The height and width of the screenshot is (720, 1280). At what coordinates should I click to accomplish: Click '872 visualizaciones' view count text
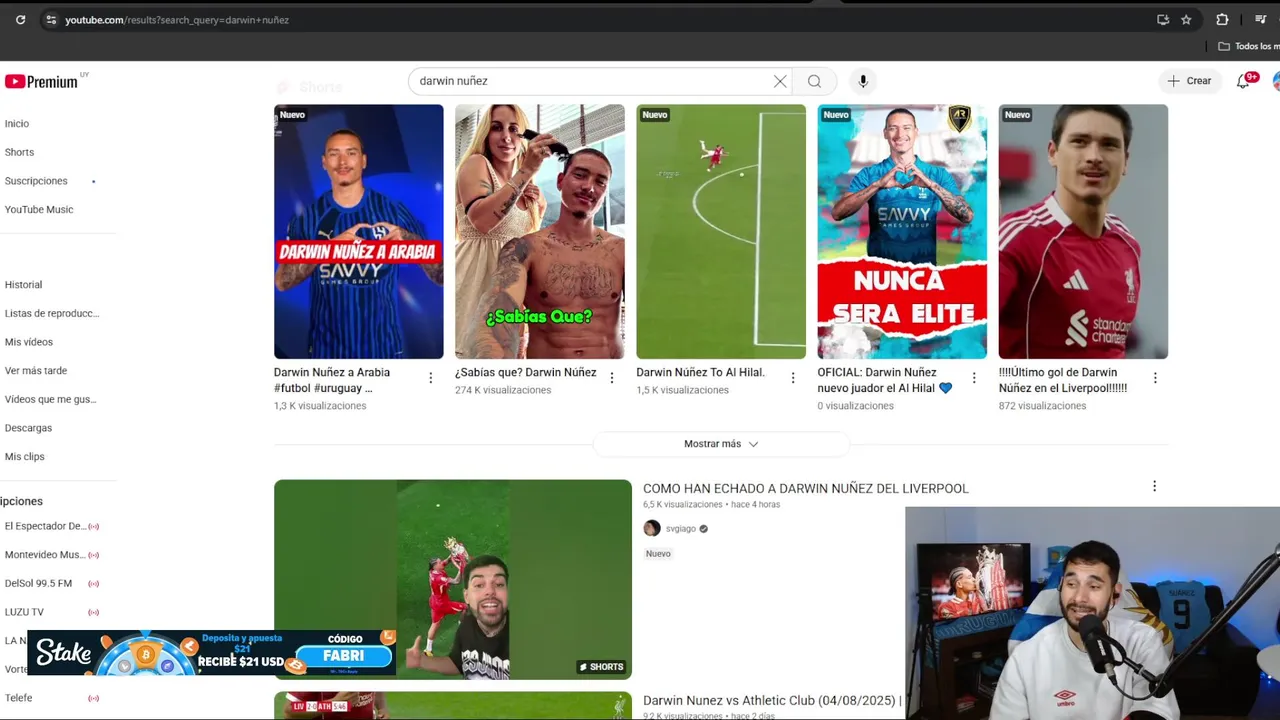click(1042, 406)
